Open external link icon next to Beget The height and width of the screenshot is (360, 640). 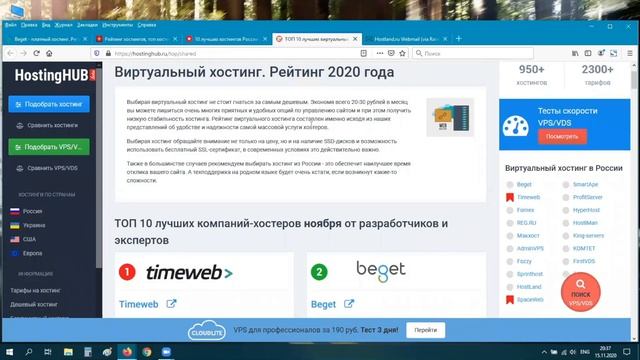[349, 304]
